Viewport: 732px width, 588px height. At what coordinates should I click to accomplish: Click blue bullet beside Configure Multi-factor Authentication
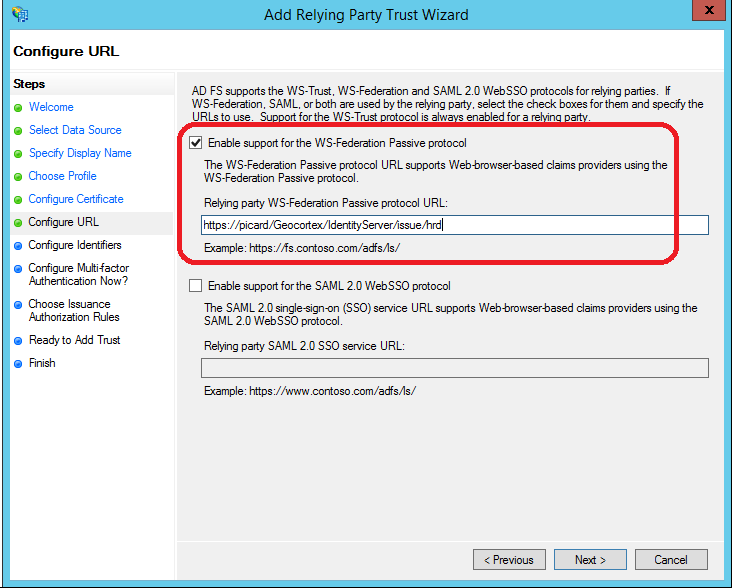click(x=18, y=269)
